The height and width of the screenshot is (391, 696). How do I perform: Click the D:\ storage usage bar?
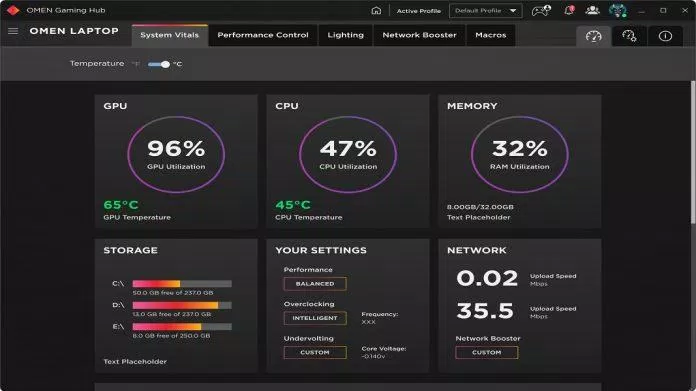click(182, 305)
